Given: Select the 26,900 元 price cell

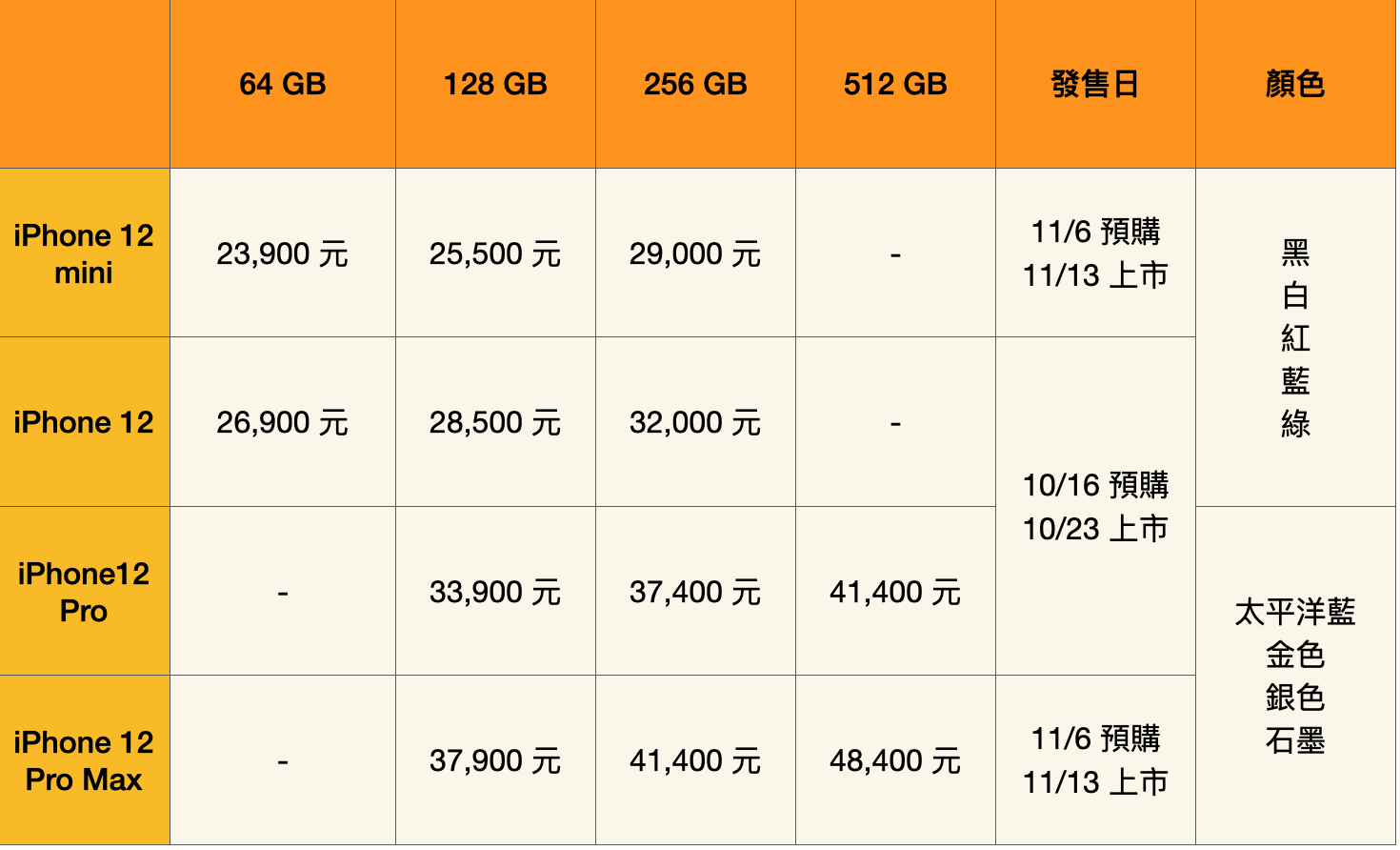Looking at the screenshot, I should point(283,423).
